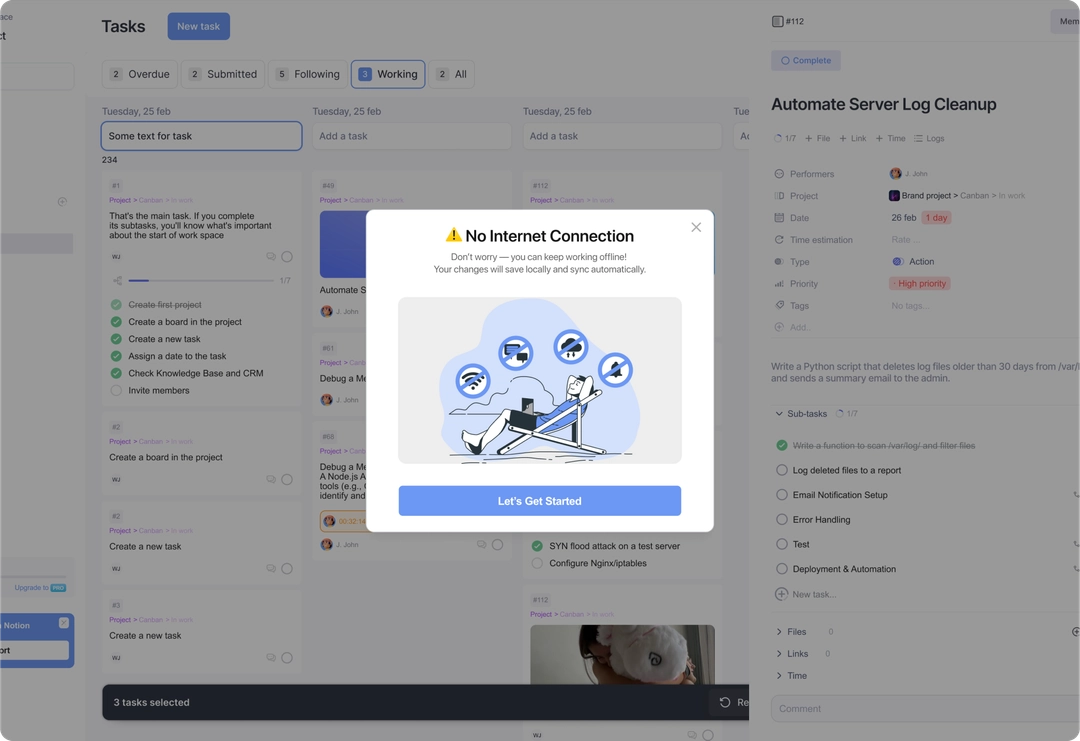Close the No Internet Connection dialog
The image size is (1080, 741).
[x=696, y=227]
